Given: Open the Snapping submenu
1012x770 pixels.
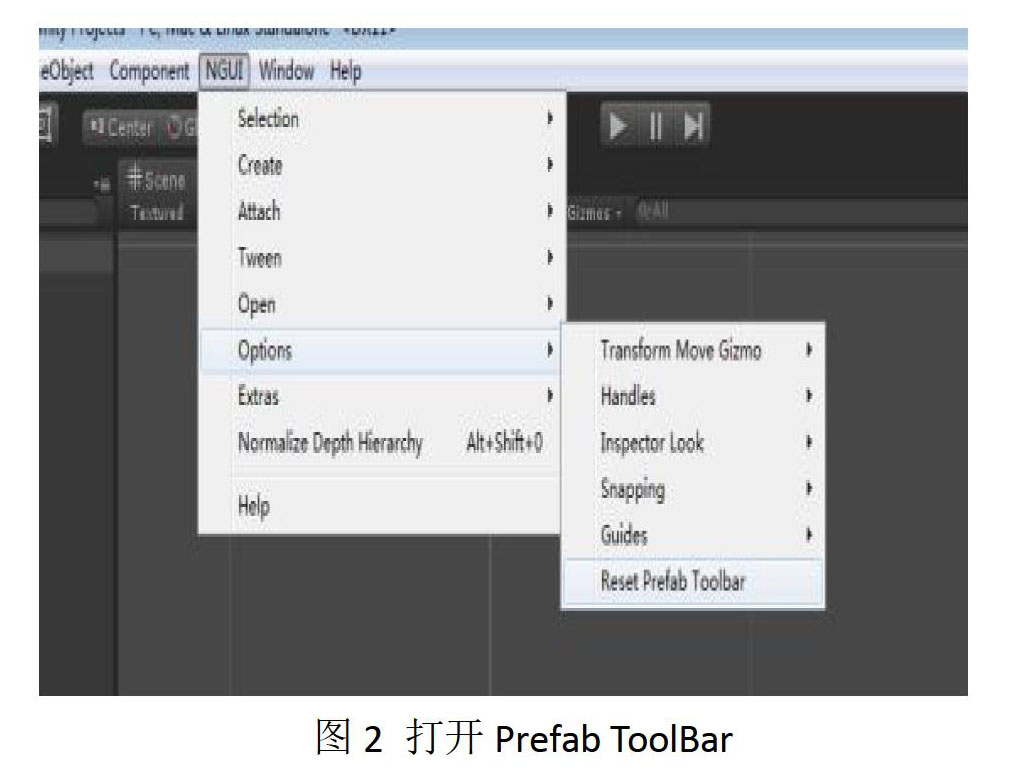Looking at the screenshot, I should coord(694,489).
